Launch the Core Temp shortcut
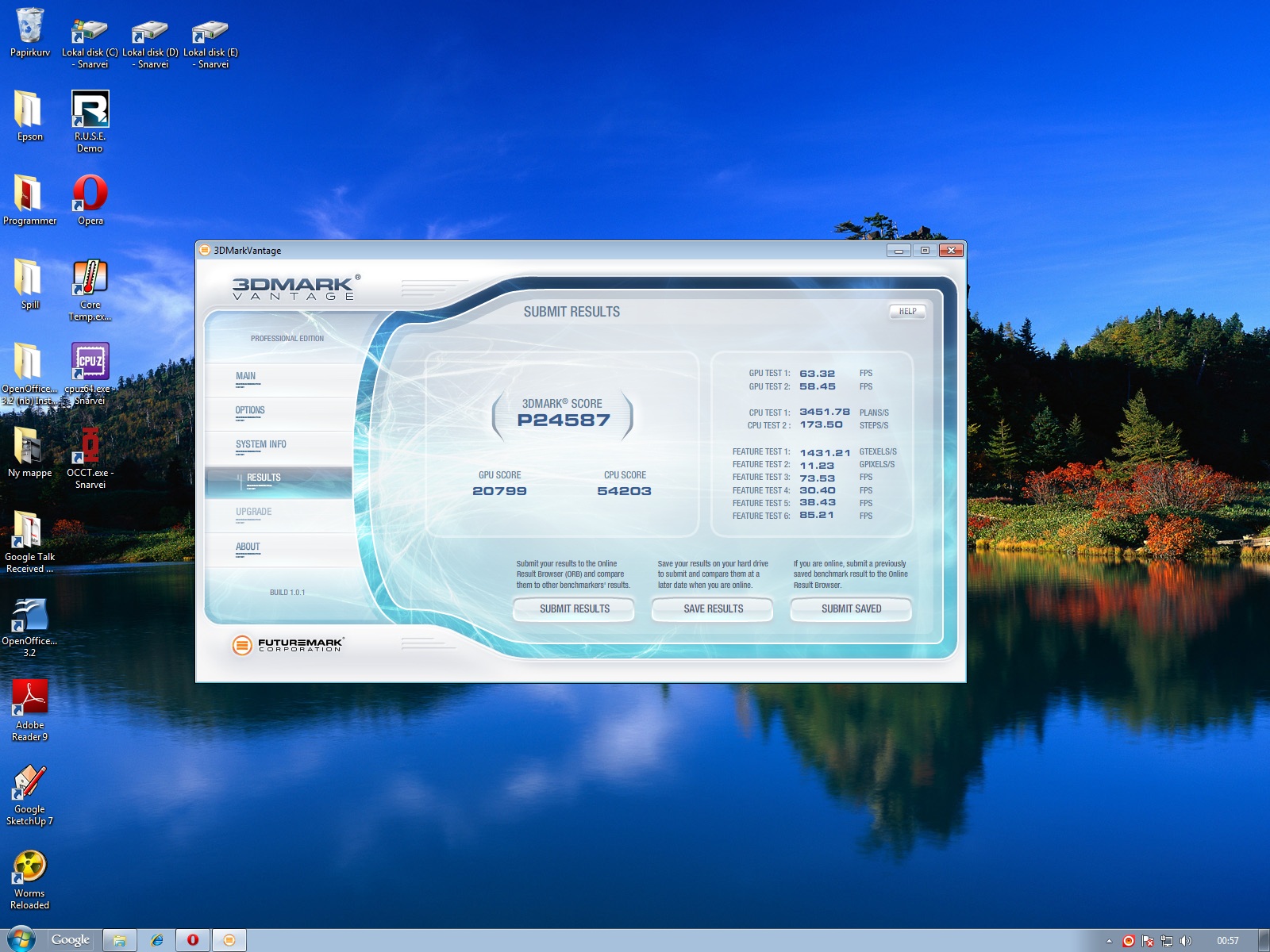Viewport: 1270px width, 952px height. (90, 290)
